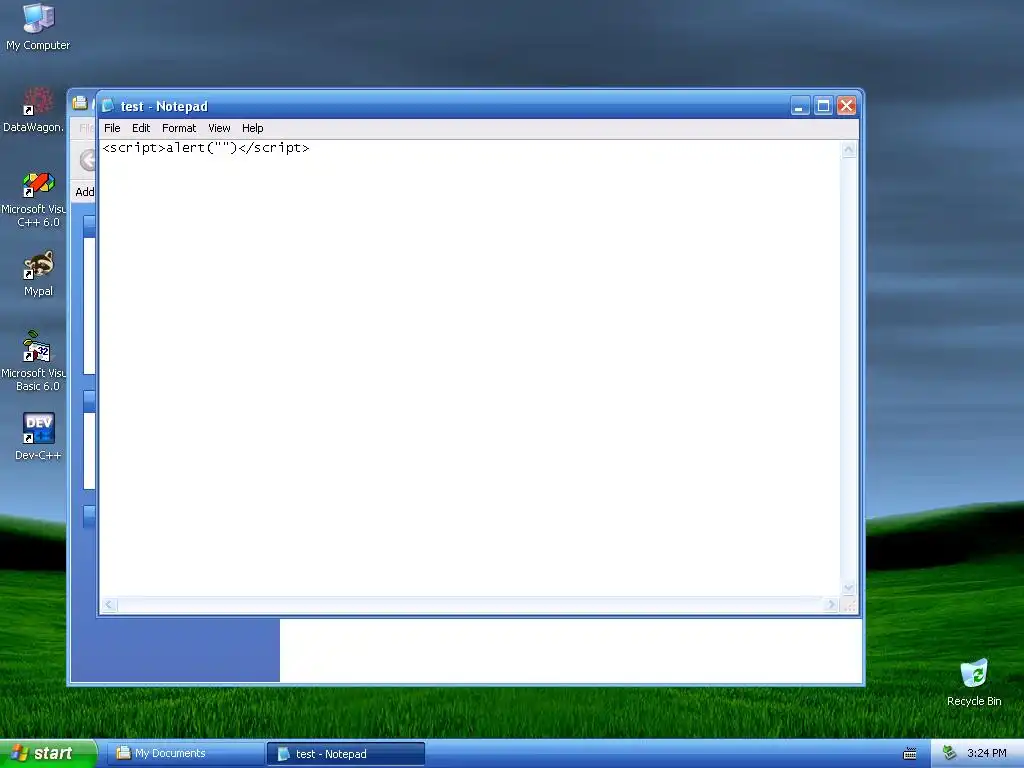Select the Microsoft Visual Basic 6.0 shortcut

coord(33,362)
